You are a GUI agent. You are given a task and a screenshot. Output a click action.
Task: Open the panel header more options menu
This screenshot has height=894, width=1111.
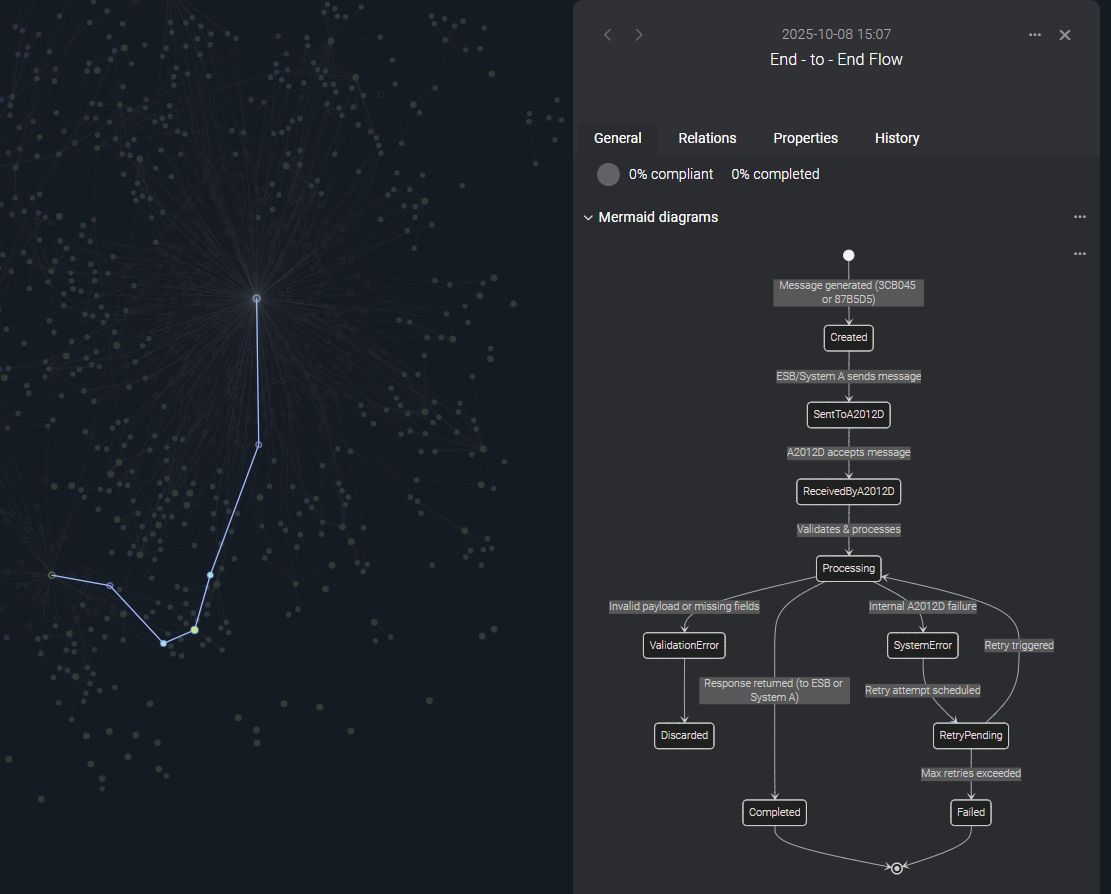(1035, 35)
